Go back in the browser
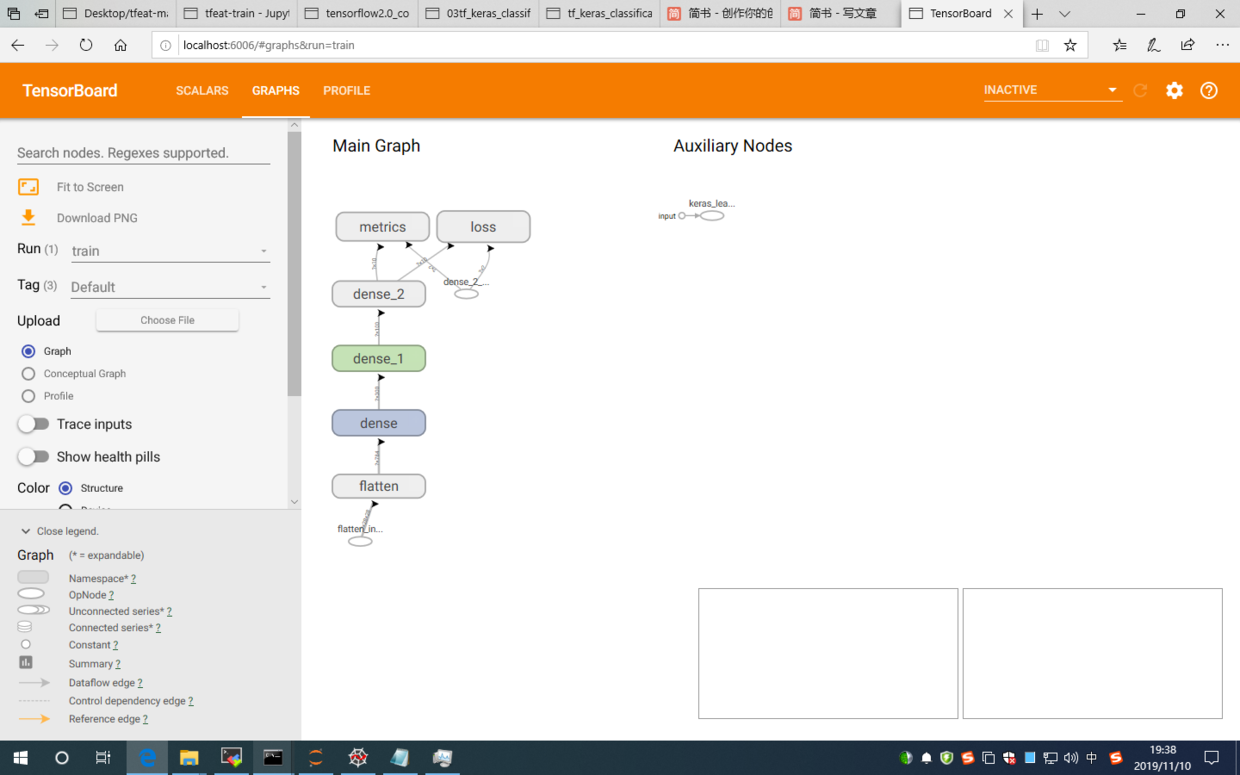 [x=18, y=45]
